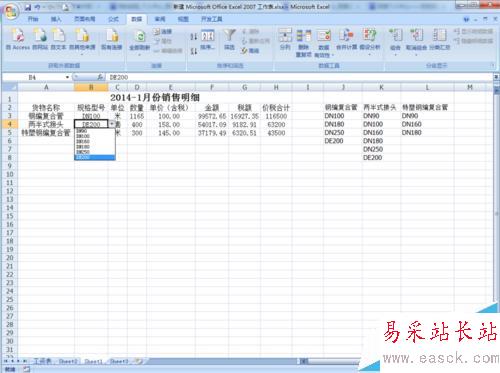
Task: Switch to the Formulas (公式) tab
Action: [113, 19]
